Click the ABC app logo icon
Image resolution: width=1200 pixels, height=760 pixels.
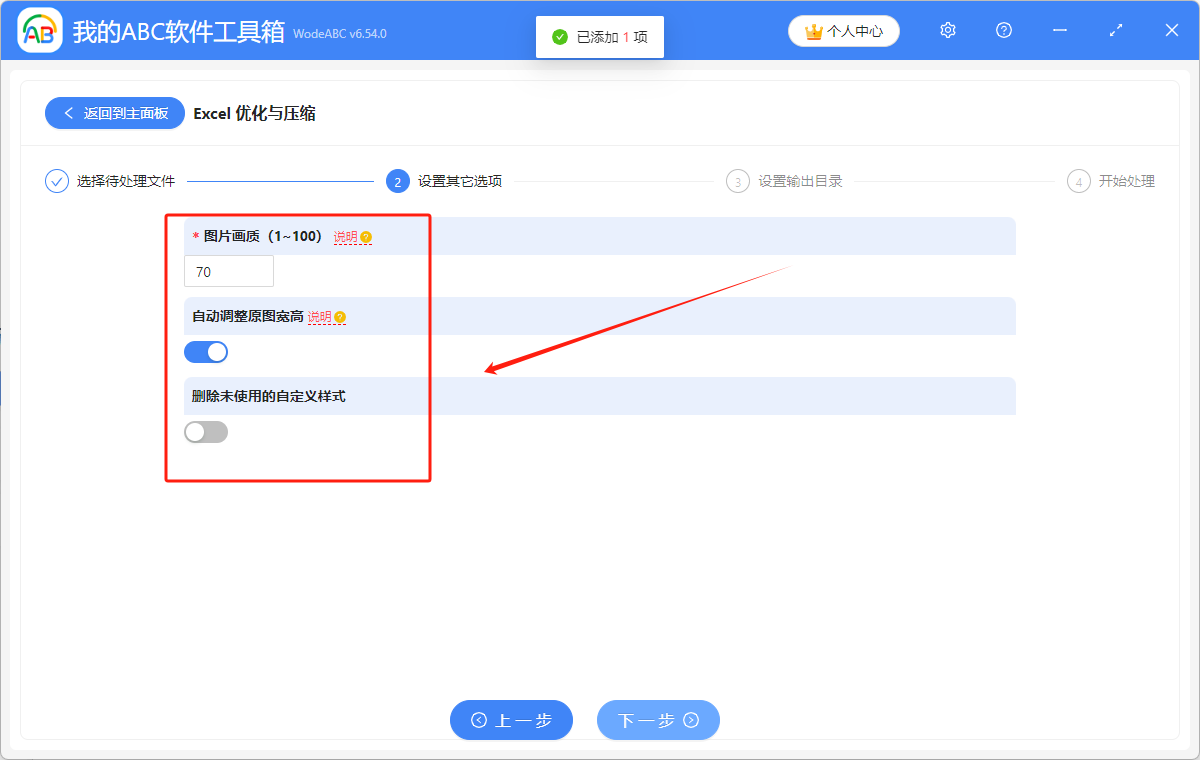[40, 31]
